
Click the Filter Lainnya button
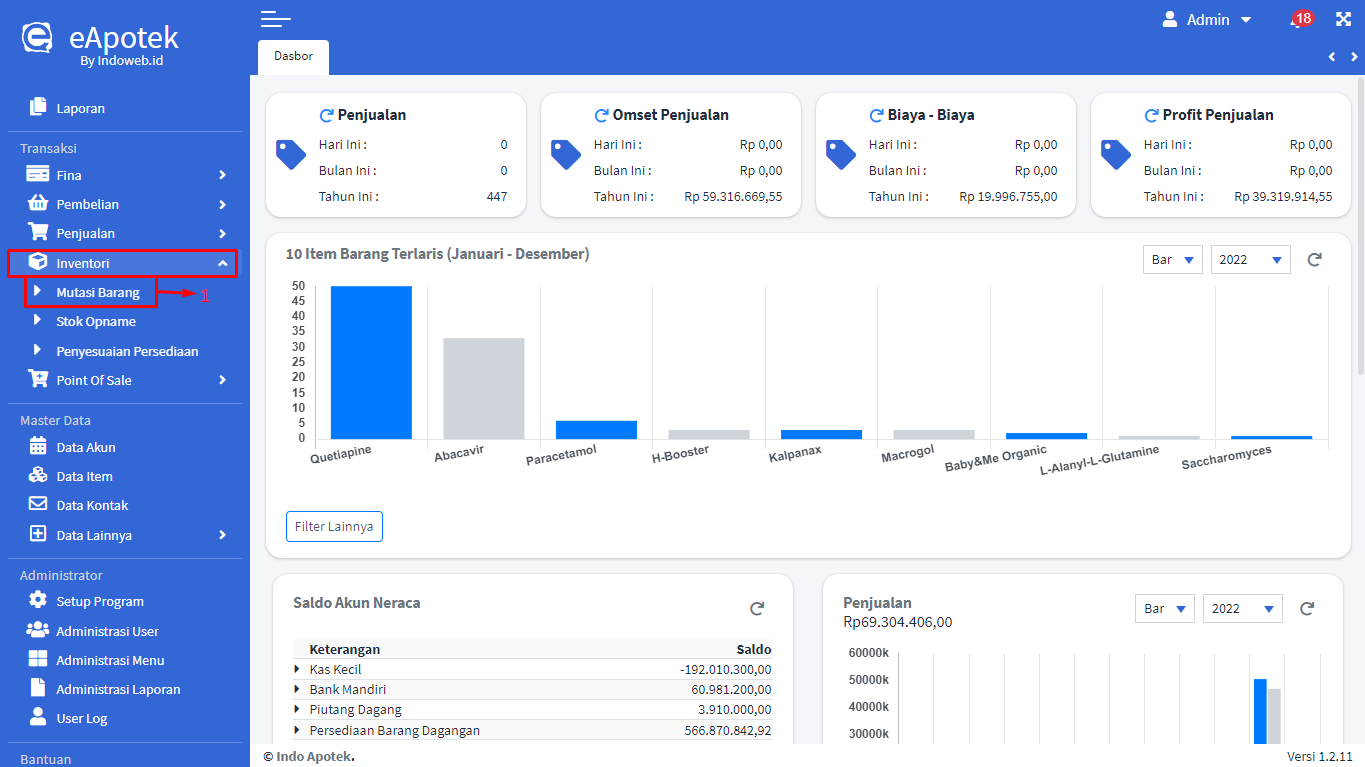click(x=334, y=526)
